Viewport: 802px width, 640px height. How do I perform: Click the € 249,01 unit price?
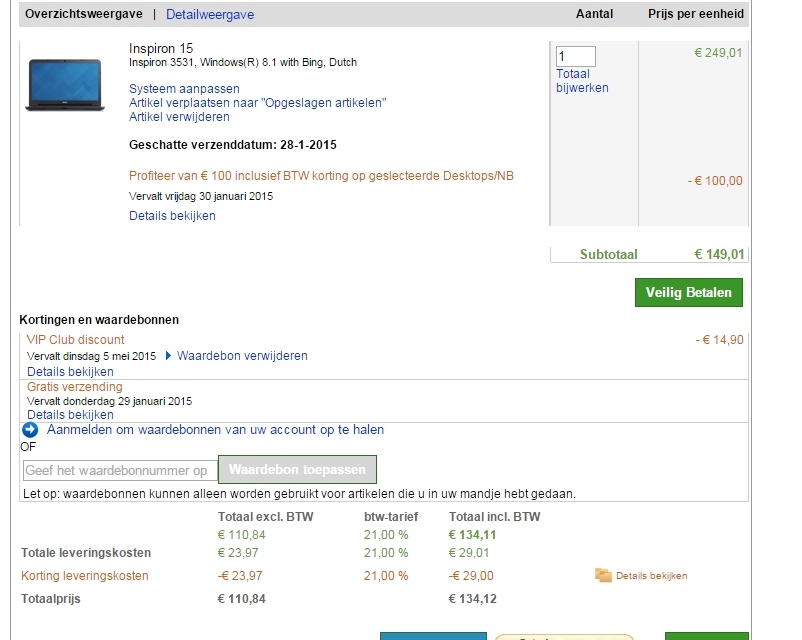[718, 53]
